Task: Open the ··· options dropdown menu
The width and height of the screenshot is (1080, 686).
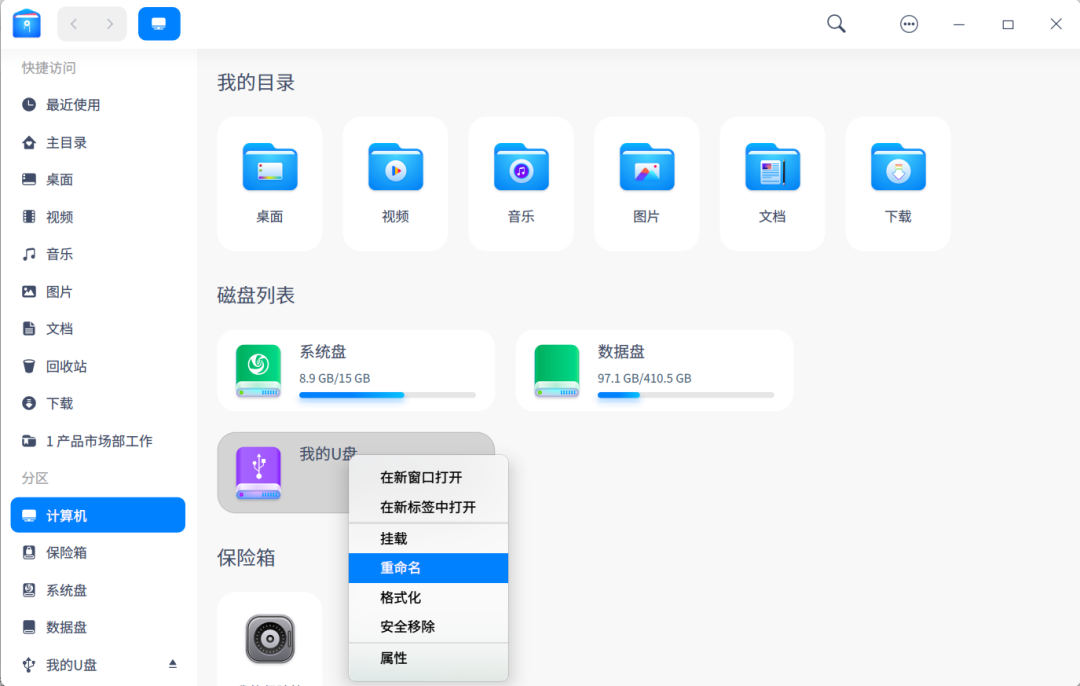Action: pos(908,23)
